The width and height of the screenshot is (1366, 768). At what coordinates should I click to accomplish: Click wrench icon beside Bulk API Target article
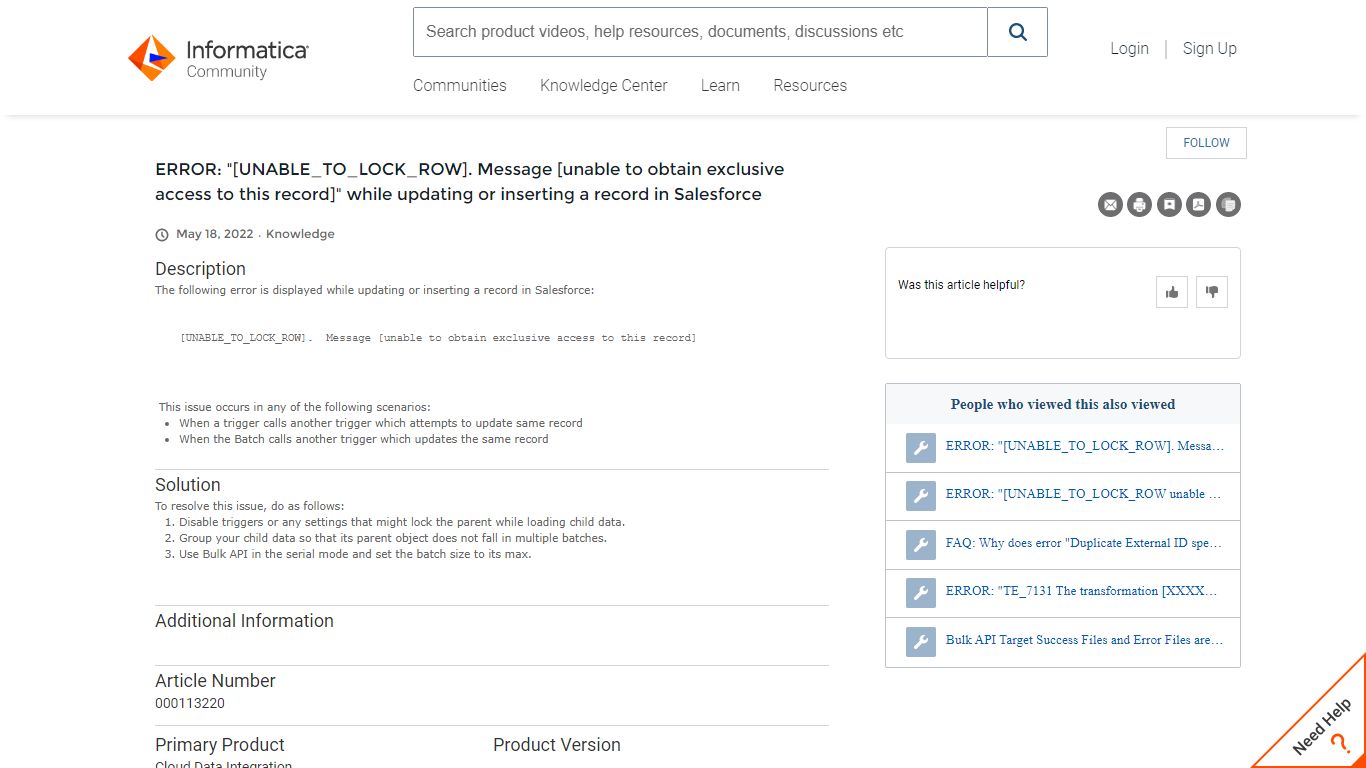click(x=921, y=642)
